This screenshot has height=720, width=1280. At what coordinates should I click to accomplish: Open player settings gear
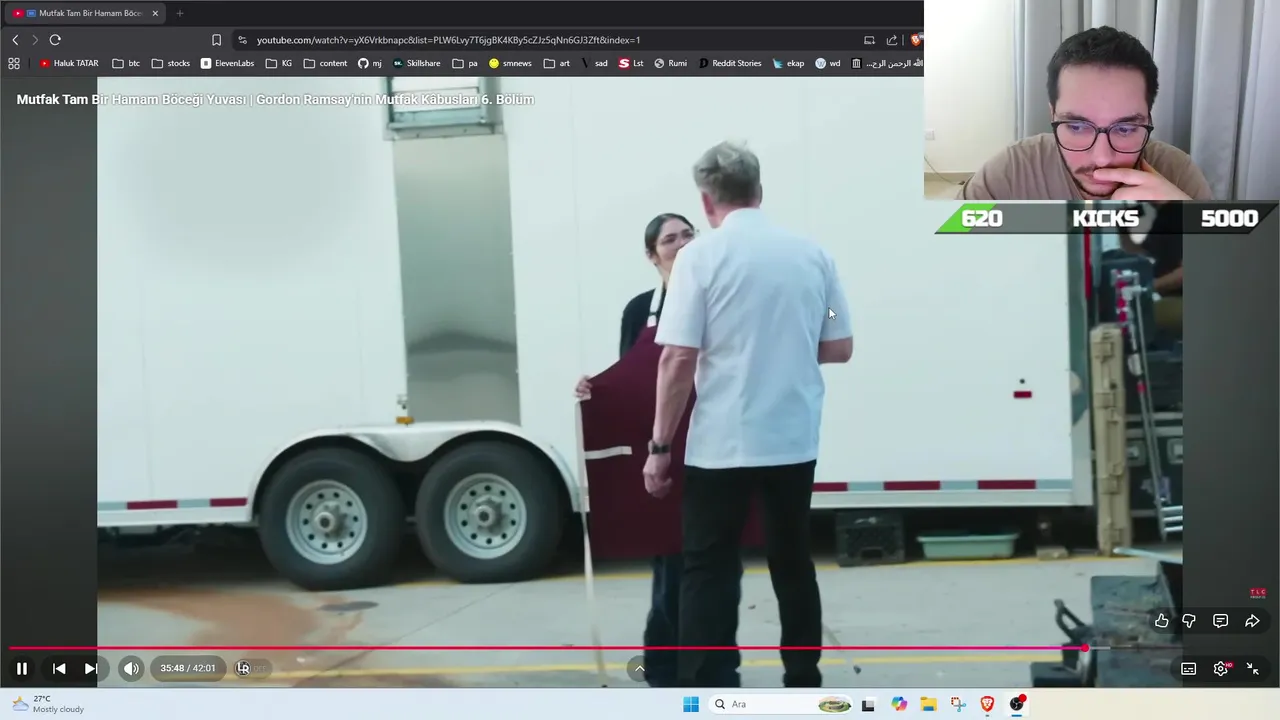(x=1220, y=669)
